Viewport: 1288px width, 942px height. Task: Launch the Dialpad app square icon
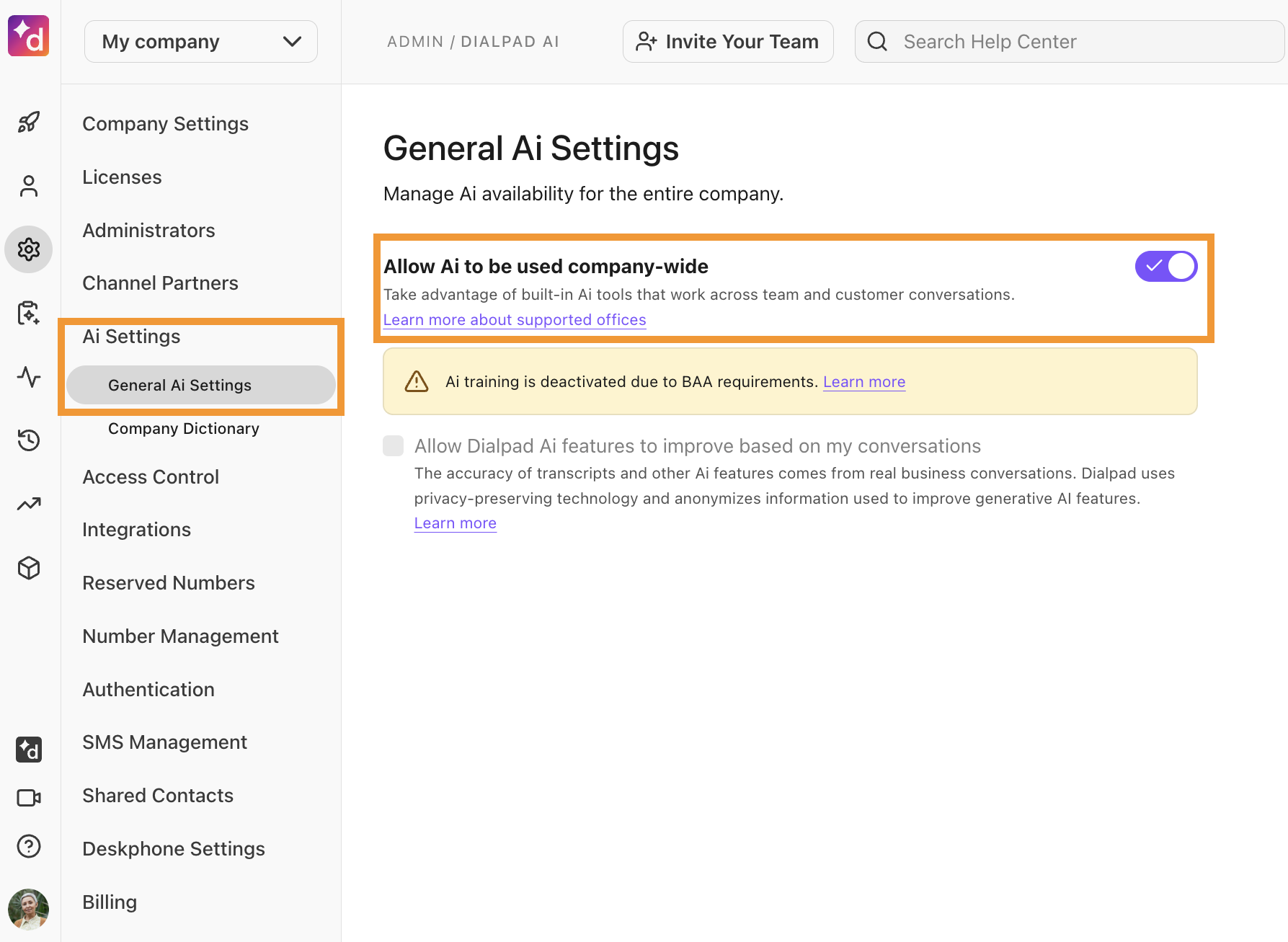29,750
